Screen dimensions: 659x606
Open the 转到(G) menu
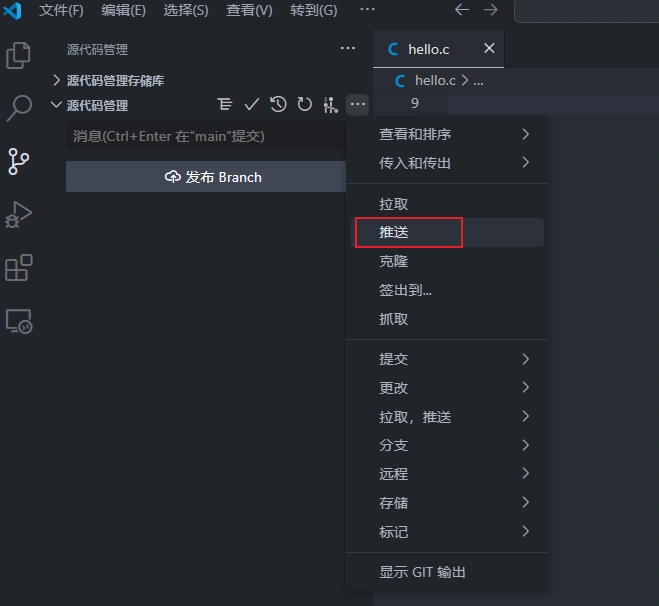[314, 10]
